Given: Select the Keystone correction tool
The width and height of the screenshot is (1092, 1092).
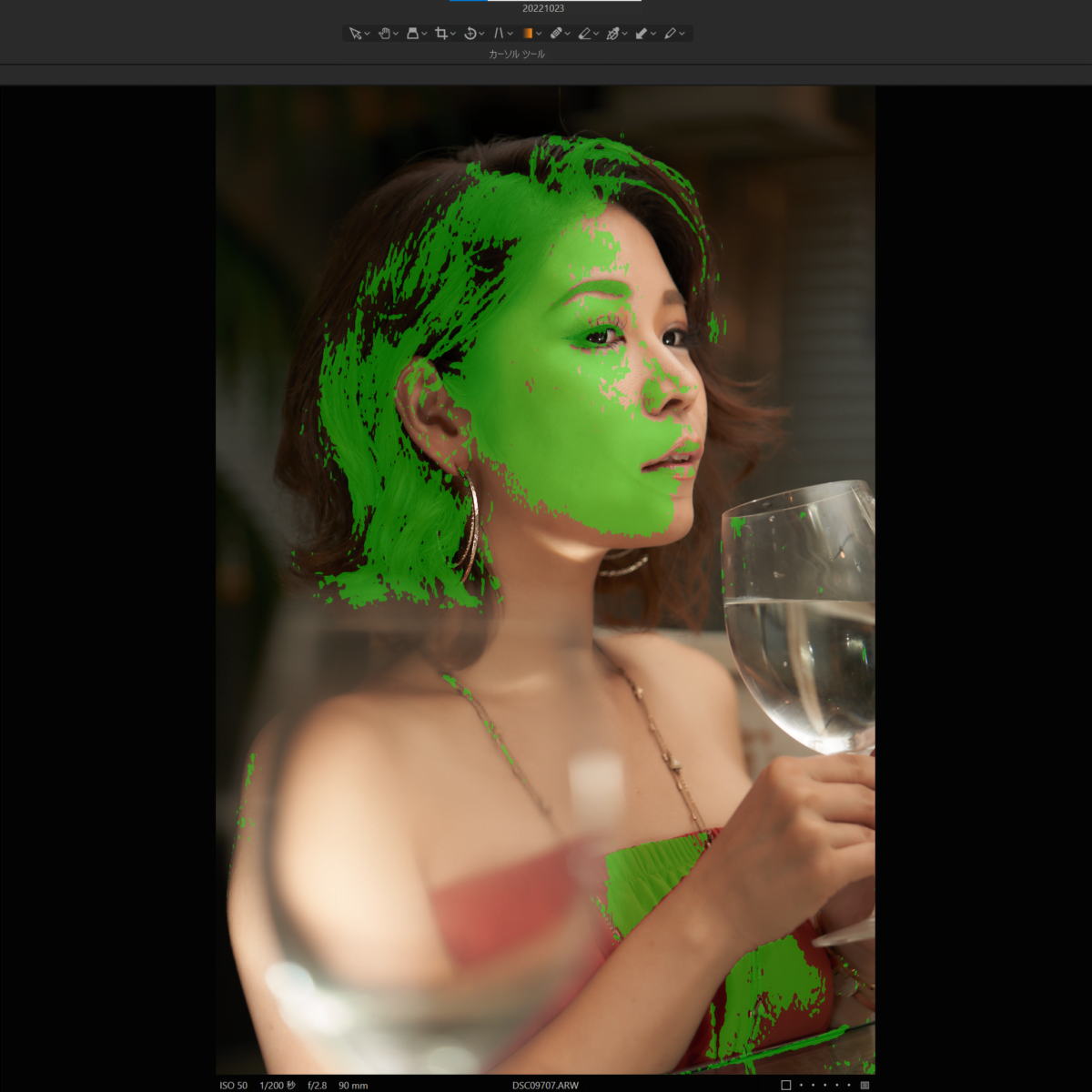Looking at the screenshot, I should 499,34.
